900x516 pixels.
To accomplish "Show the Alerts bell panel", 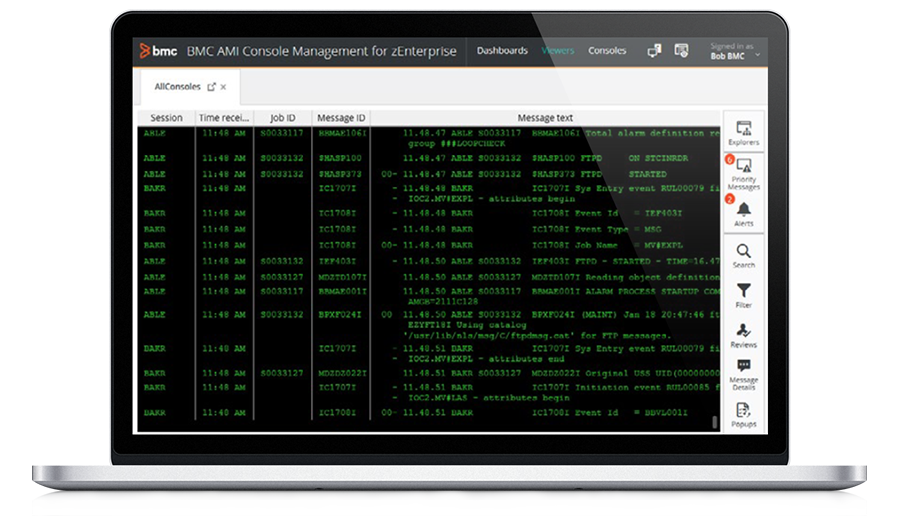I will pos(743,212).
